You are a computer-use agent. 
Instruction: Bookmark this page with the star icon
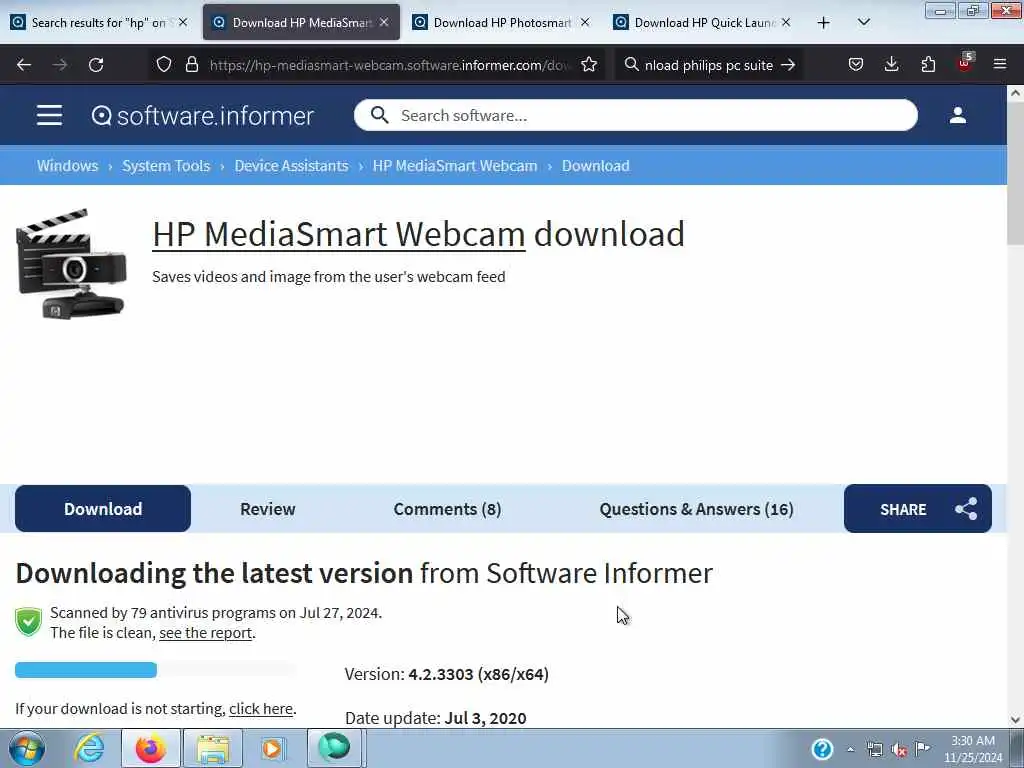[589, 65]
